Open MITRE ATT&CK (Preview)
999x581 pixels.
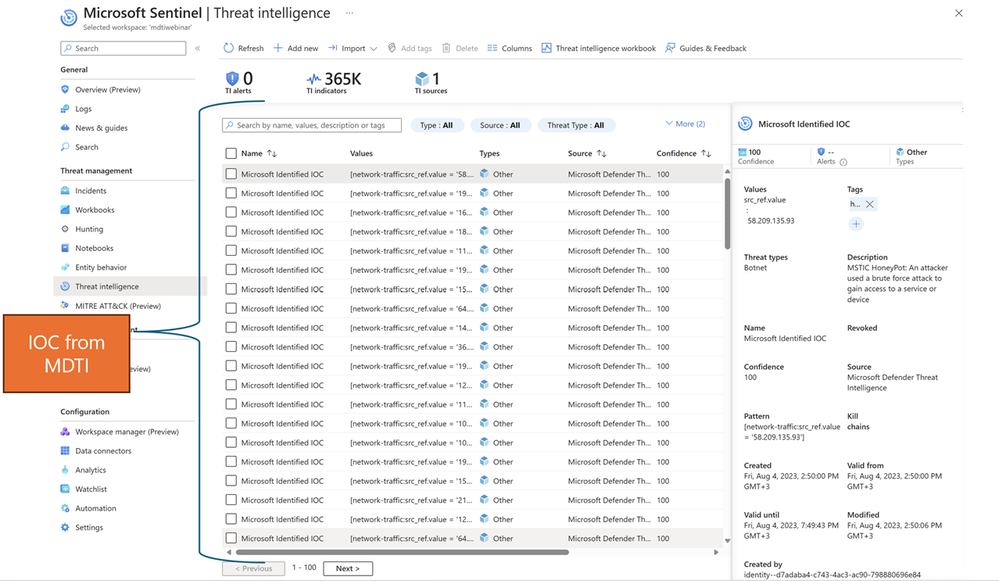pos(118,306)
